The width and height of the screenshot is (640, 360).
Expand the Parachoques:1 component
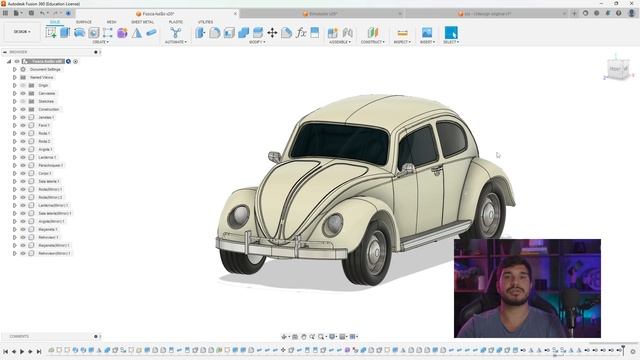[15, 165]
